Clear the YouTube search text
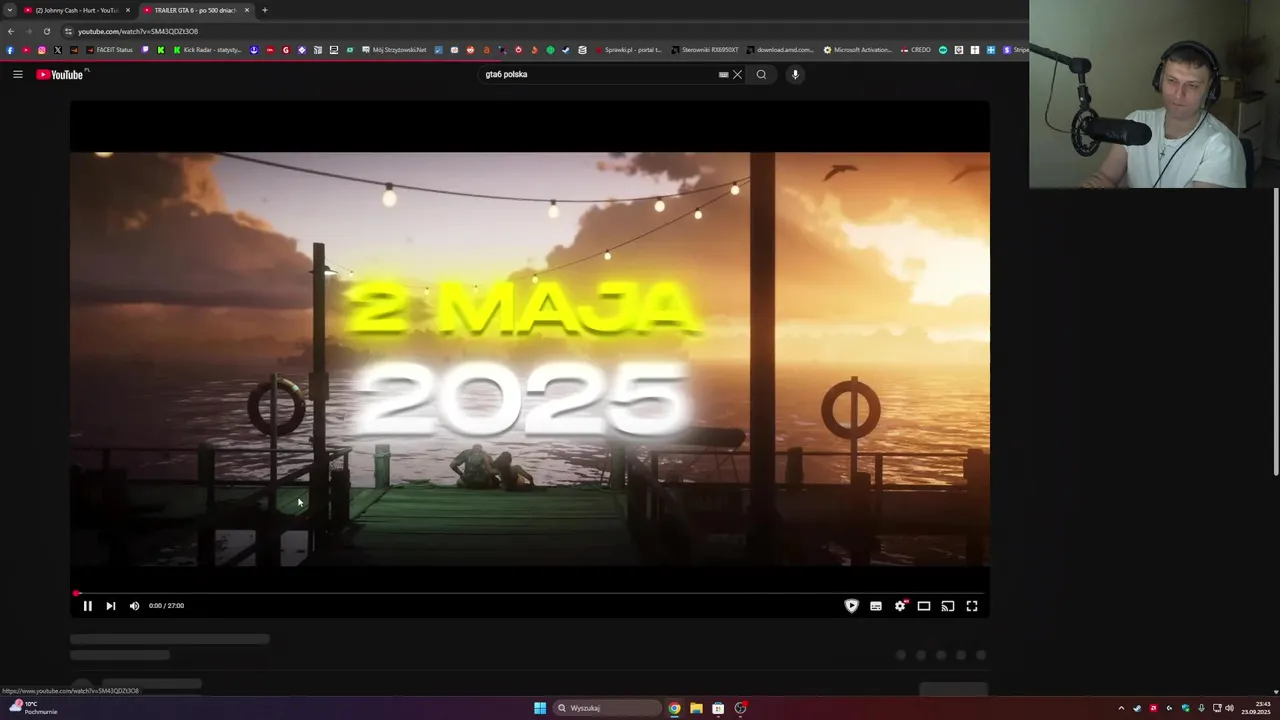Image resolution: width=1280 pixels, height=720 pixels. click(x=738, y=74)
